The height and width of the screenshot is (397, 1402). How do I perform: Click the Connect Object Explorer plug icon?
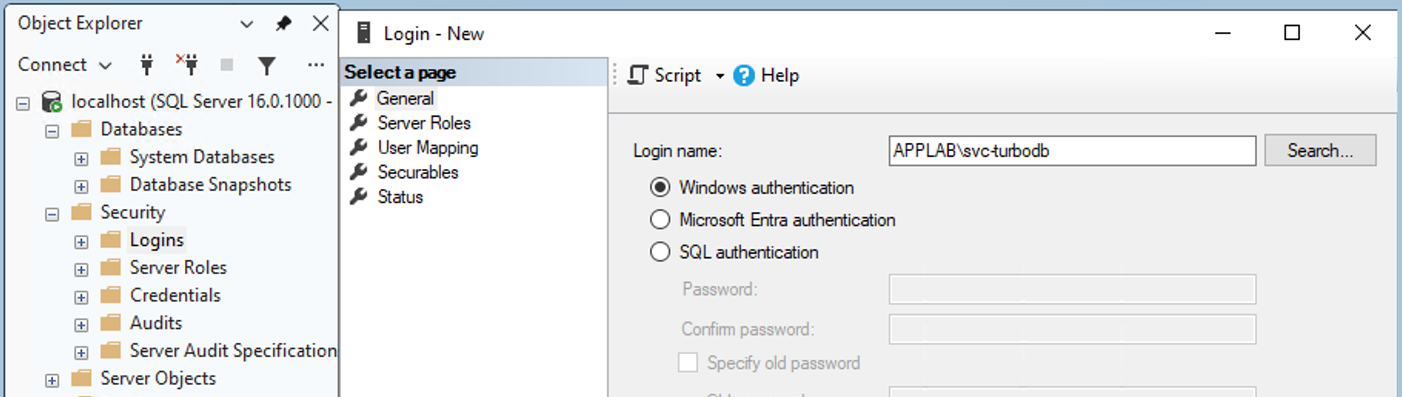[147, 65]
